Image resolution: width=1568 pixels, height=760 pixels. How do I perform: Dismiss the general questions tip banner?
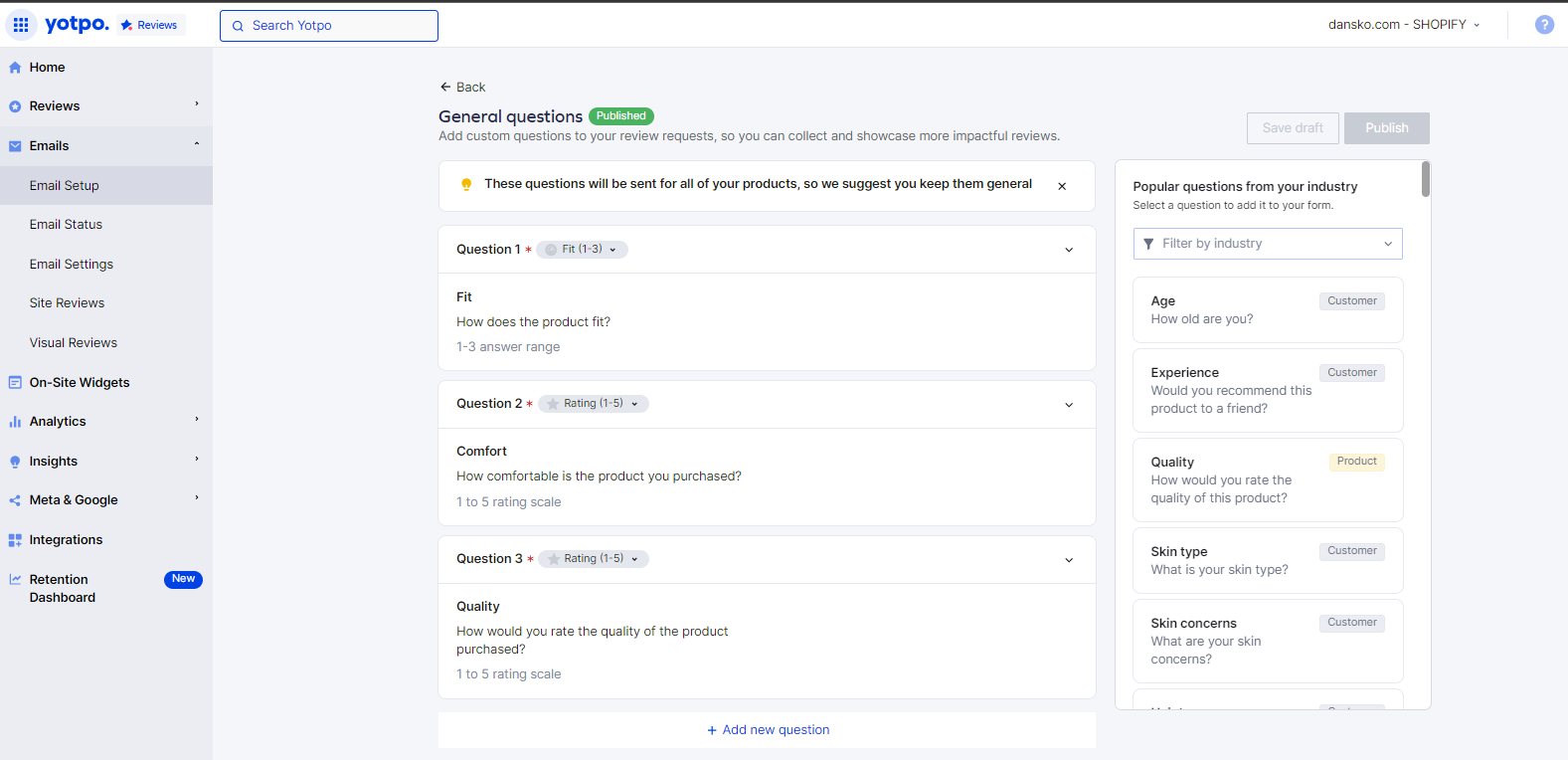[x=1062, y=186]
